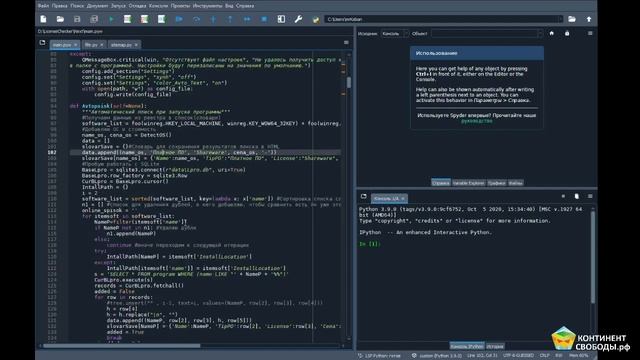Screen dimensions: 640x360
Task: Click the editor vertical scrollbar thumb
Action: (x=349, y=82)
